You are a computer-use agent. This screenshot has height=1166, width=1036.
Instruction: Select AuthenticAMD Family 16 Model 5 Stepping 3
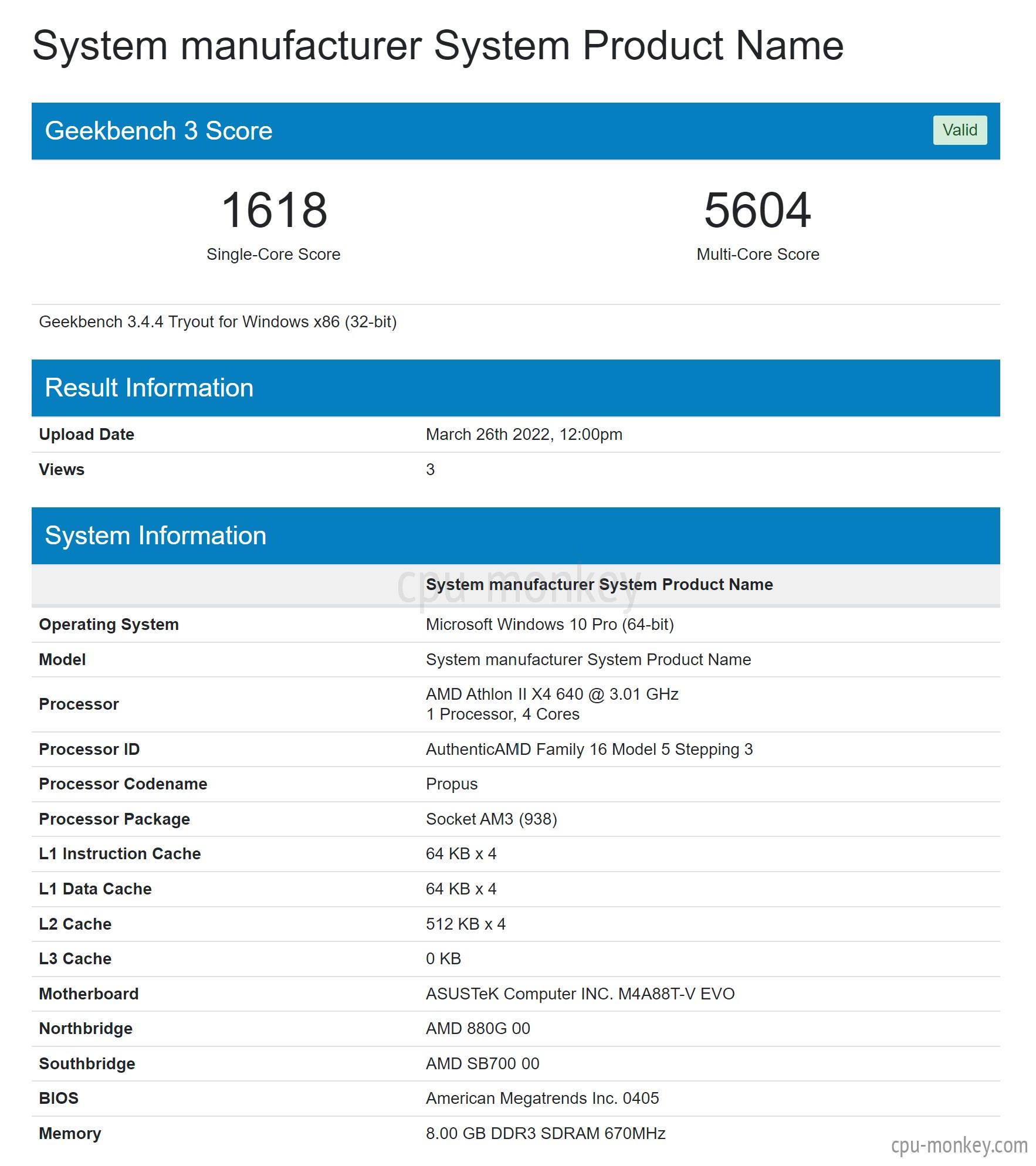coord(590,750)
